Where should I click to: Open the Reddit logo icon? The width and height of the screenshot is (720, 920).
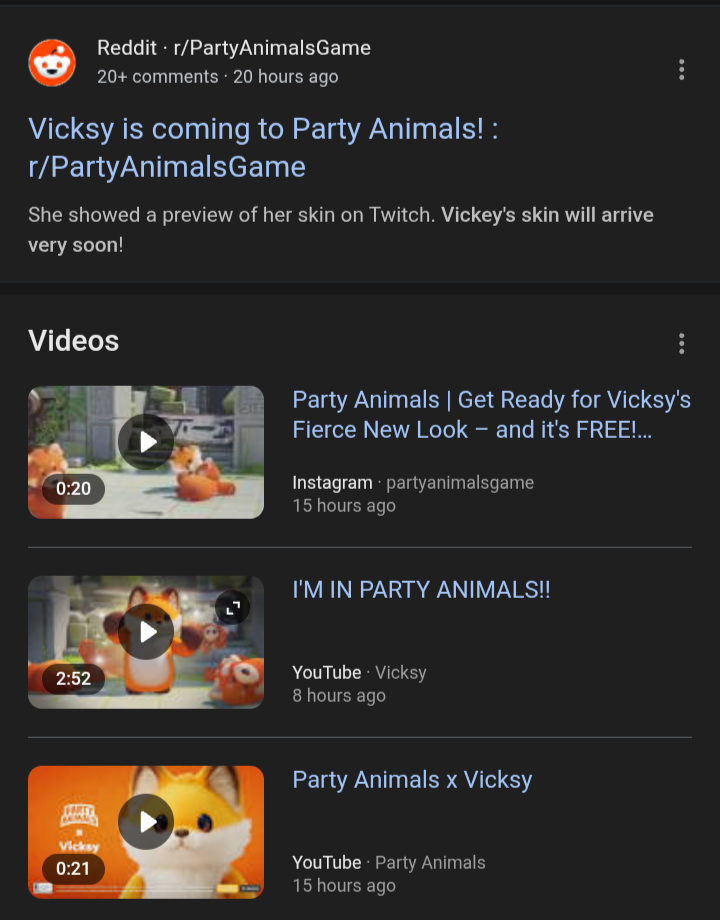pos(52,62)
